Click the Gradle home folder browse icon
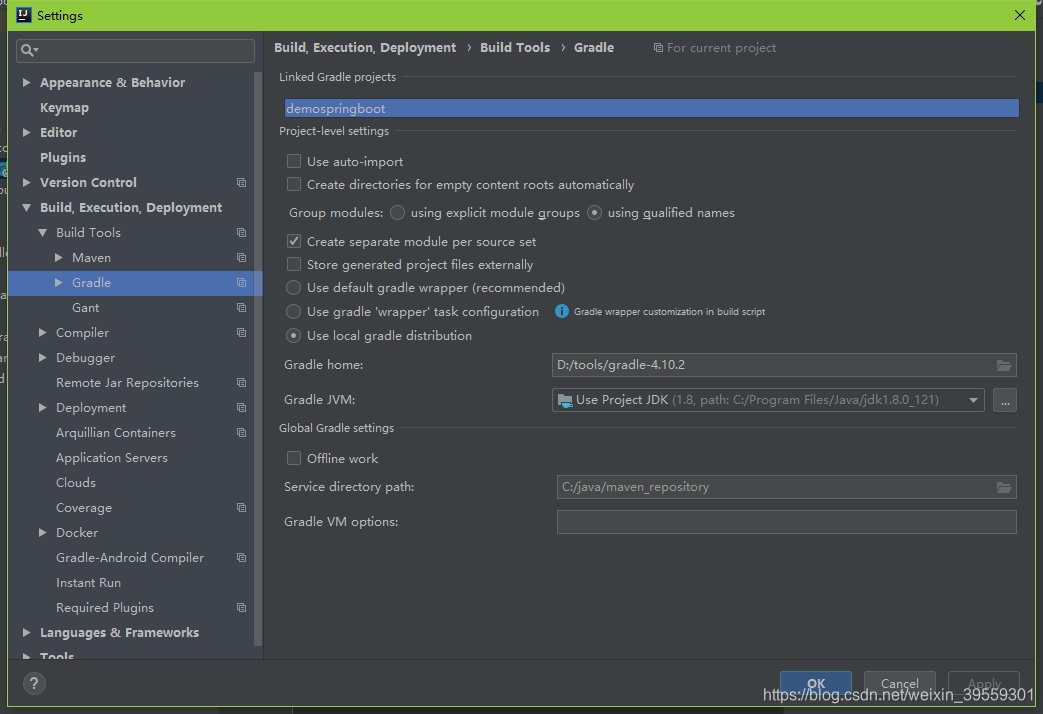The image size is (1043, 714). click(1004, 365)
